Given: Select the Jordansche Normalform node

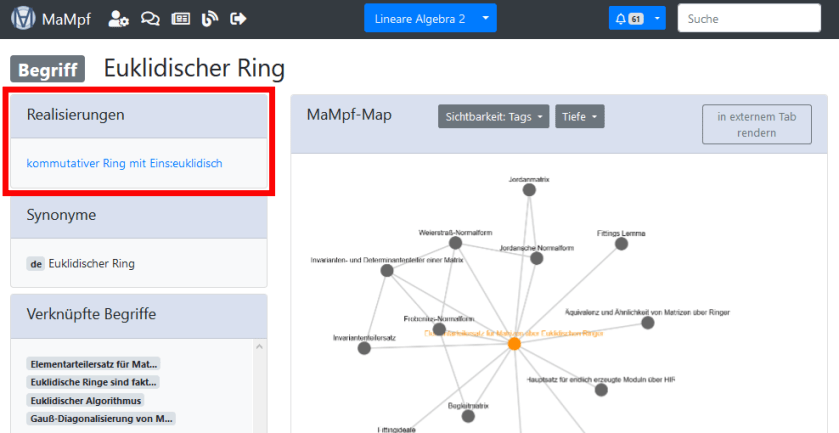Looking at the screenshot, I should 536,258.
